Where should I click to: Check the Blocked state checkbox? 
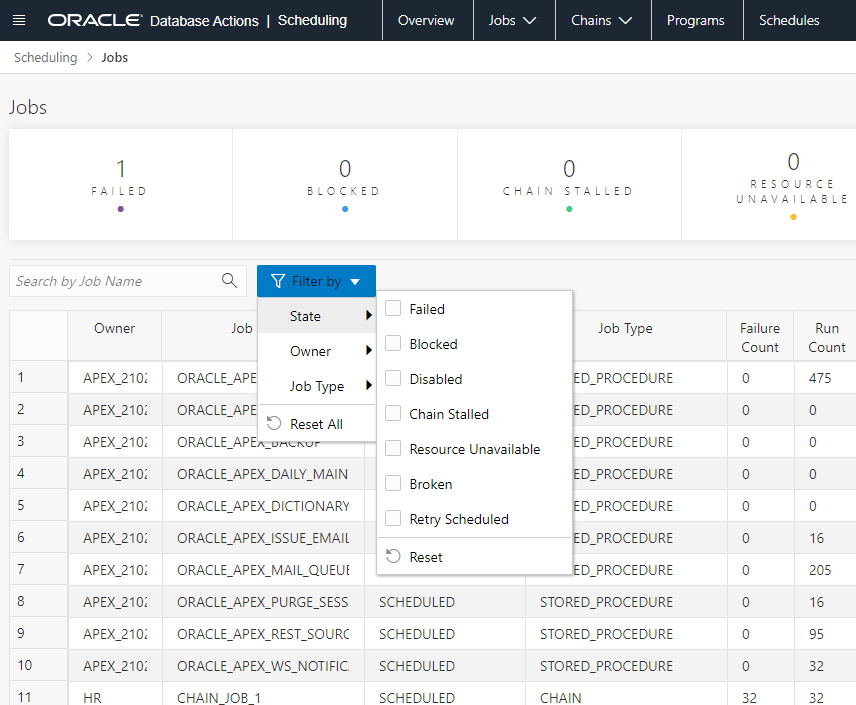pos(393,343)
